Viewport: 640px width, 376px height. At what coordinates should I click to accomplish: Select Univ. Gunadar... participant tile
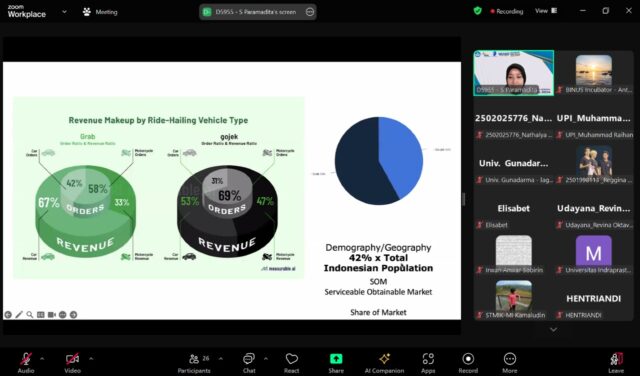513,163
